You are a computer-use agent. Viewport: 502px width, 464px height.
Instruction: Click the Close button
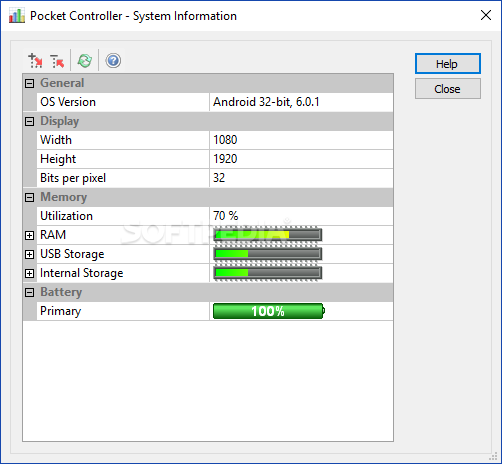tap(448, 89)
